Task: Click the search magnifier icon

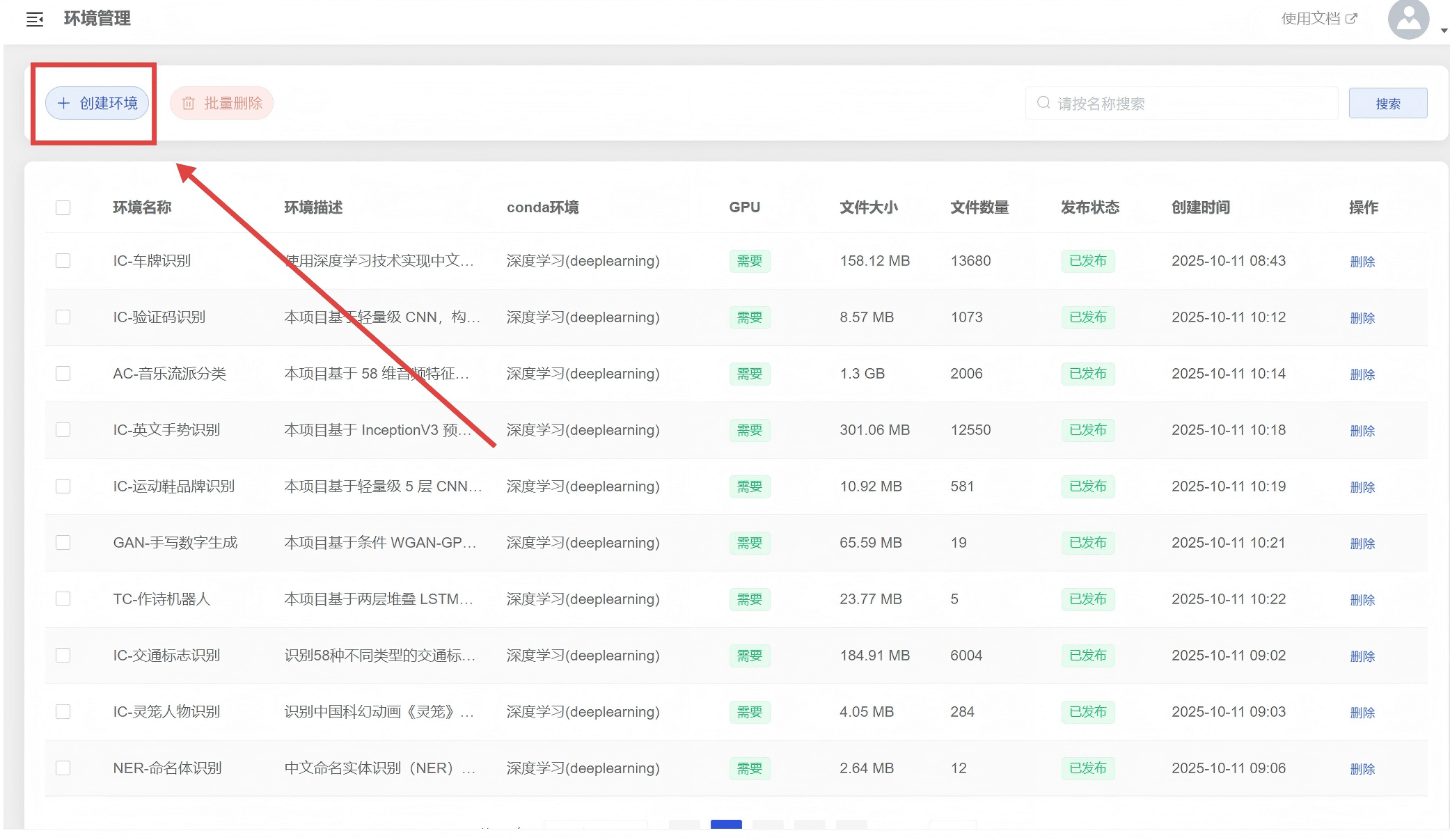Action: coord(1043,103)
